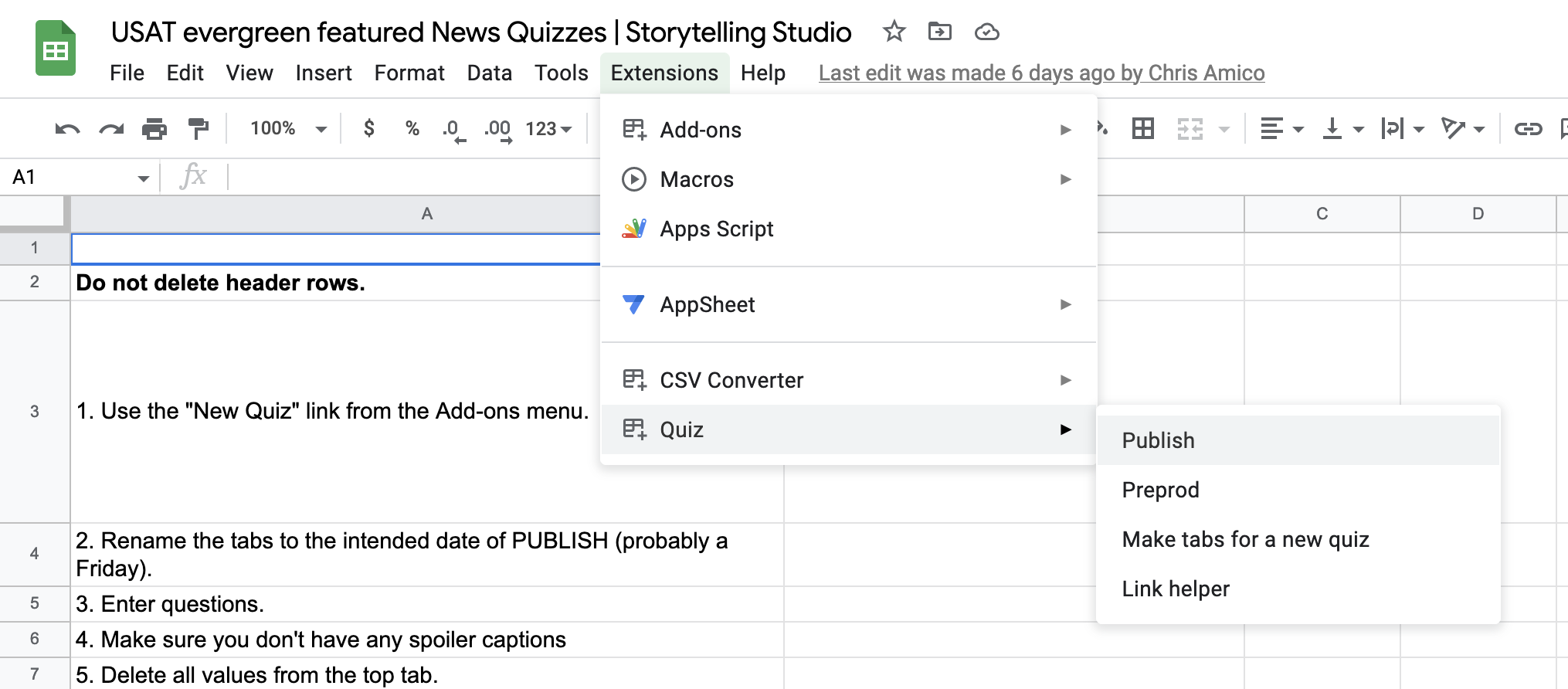
Task: Click the text rotation icon
Action: [1453, 128]
